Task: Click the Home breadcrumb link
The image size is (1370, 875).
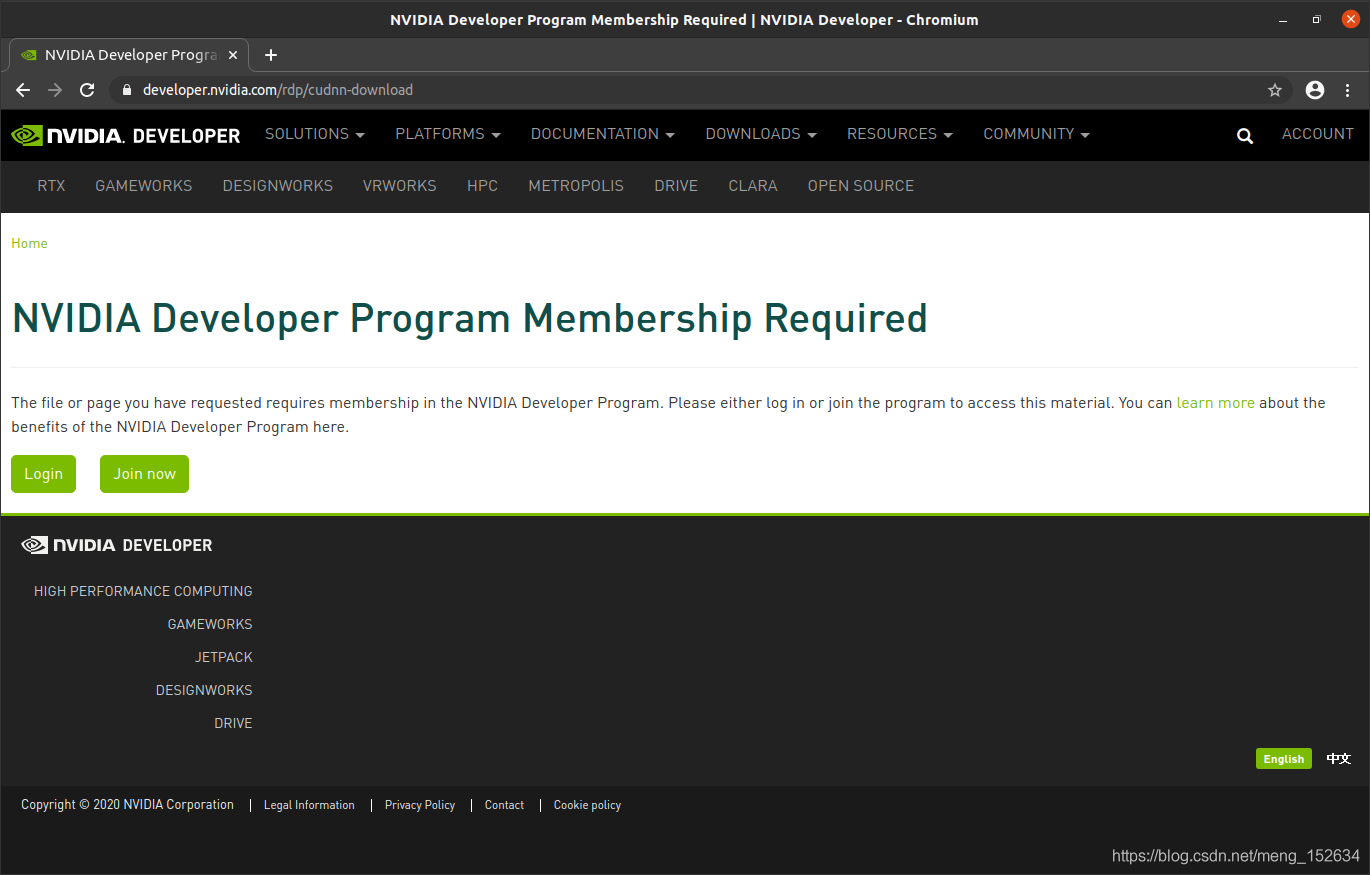Action: [x=29, y=243]
